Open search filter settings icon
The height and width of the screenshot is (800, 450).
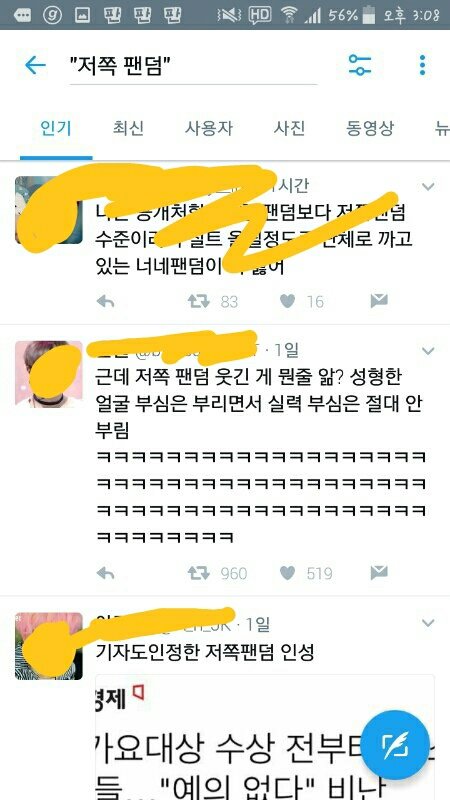[360, 65]
